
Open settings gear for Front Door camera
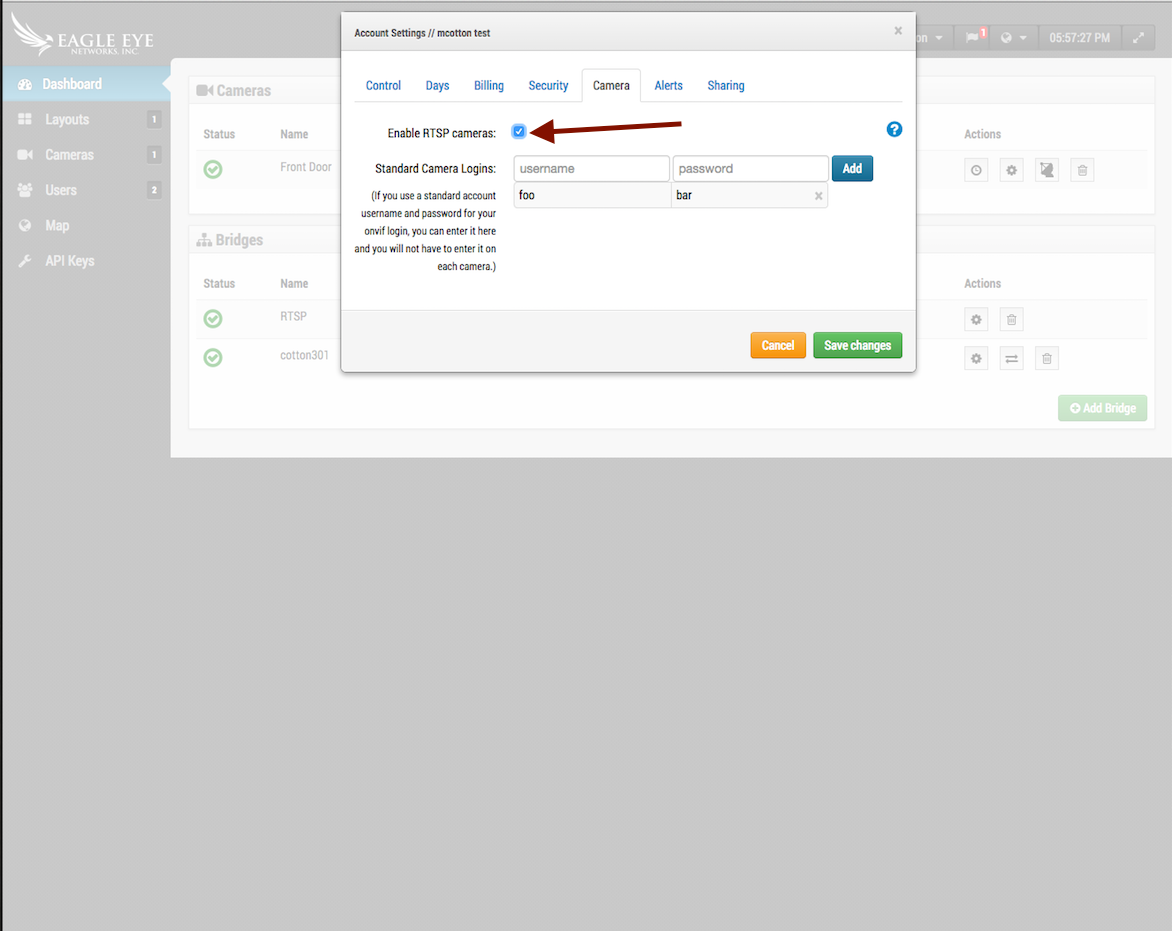[1011, 170]
